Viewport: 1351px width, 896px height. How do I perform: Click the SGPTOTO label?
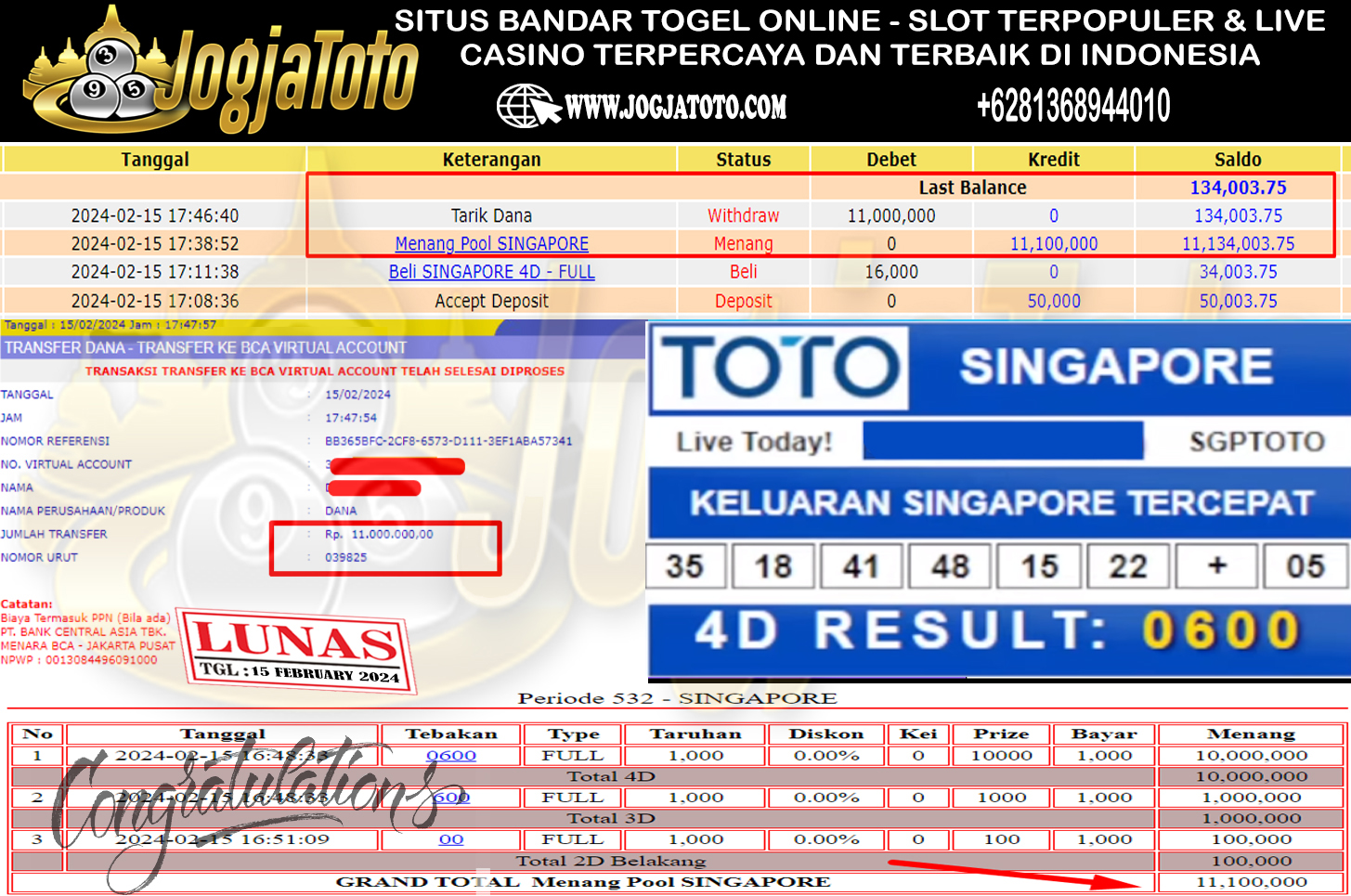pyautogui.click(x=1257, y=441)
